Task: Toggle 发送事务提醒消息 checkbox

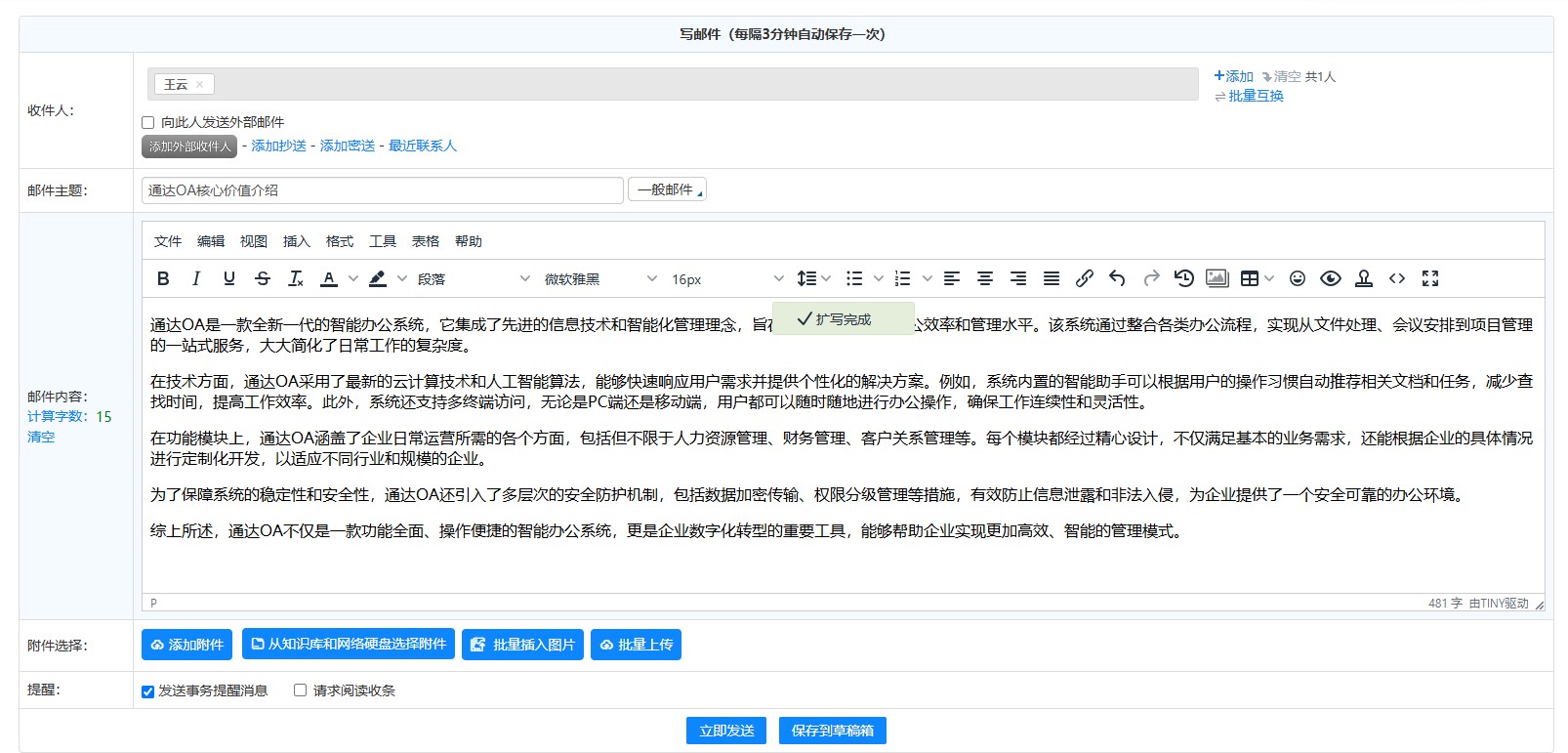Action: pyautogui.click(x=148, y=691)
